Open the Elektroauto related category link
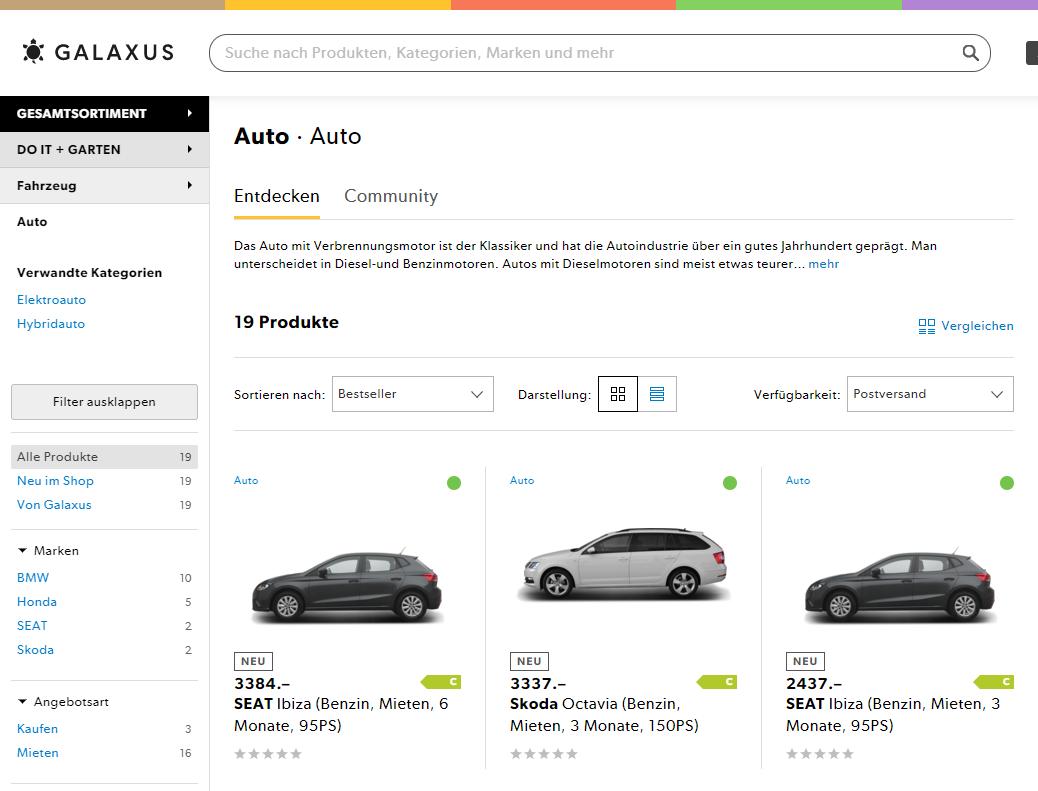 tap(52, 300)
